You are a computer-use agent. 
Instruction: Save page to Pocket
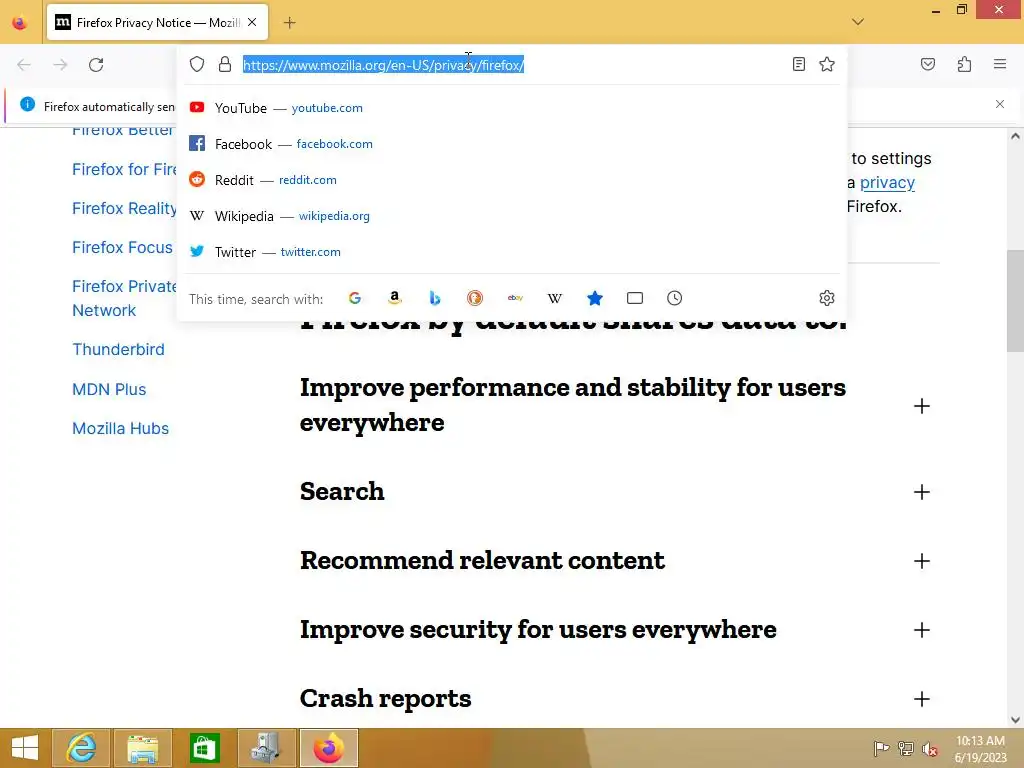point(927,64)
